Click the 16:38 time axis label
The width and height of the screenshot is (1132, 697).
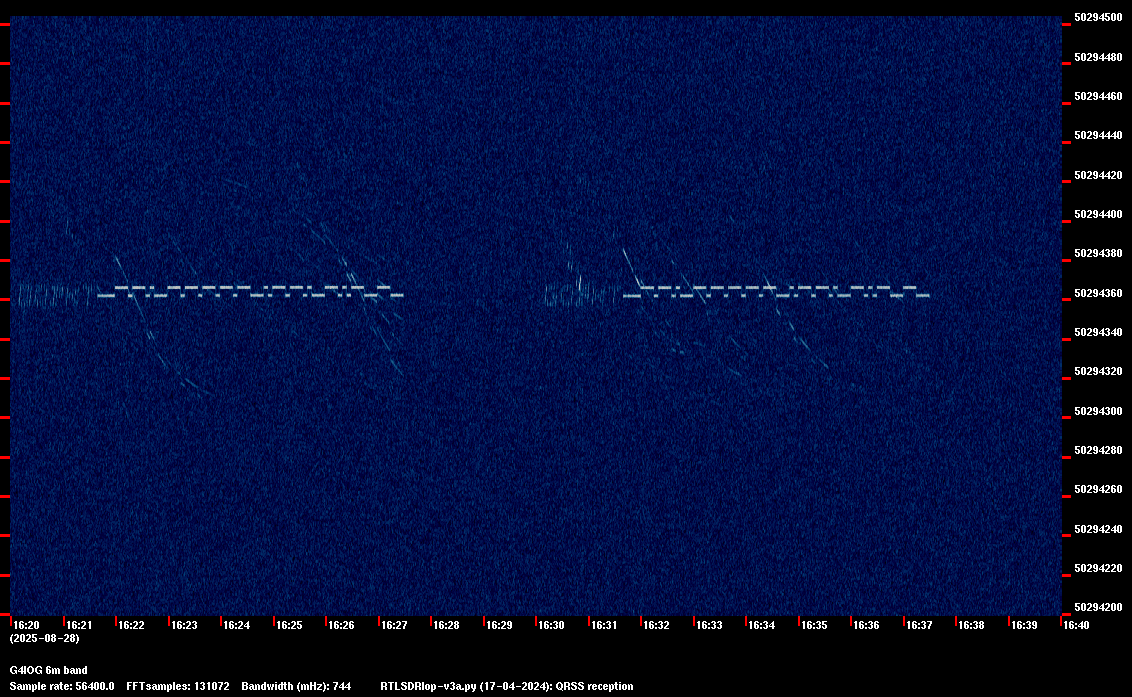point(971,625)
